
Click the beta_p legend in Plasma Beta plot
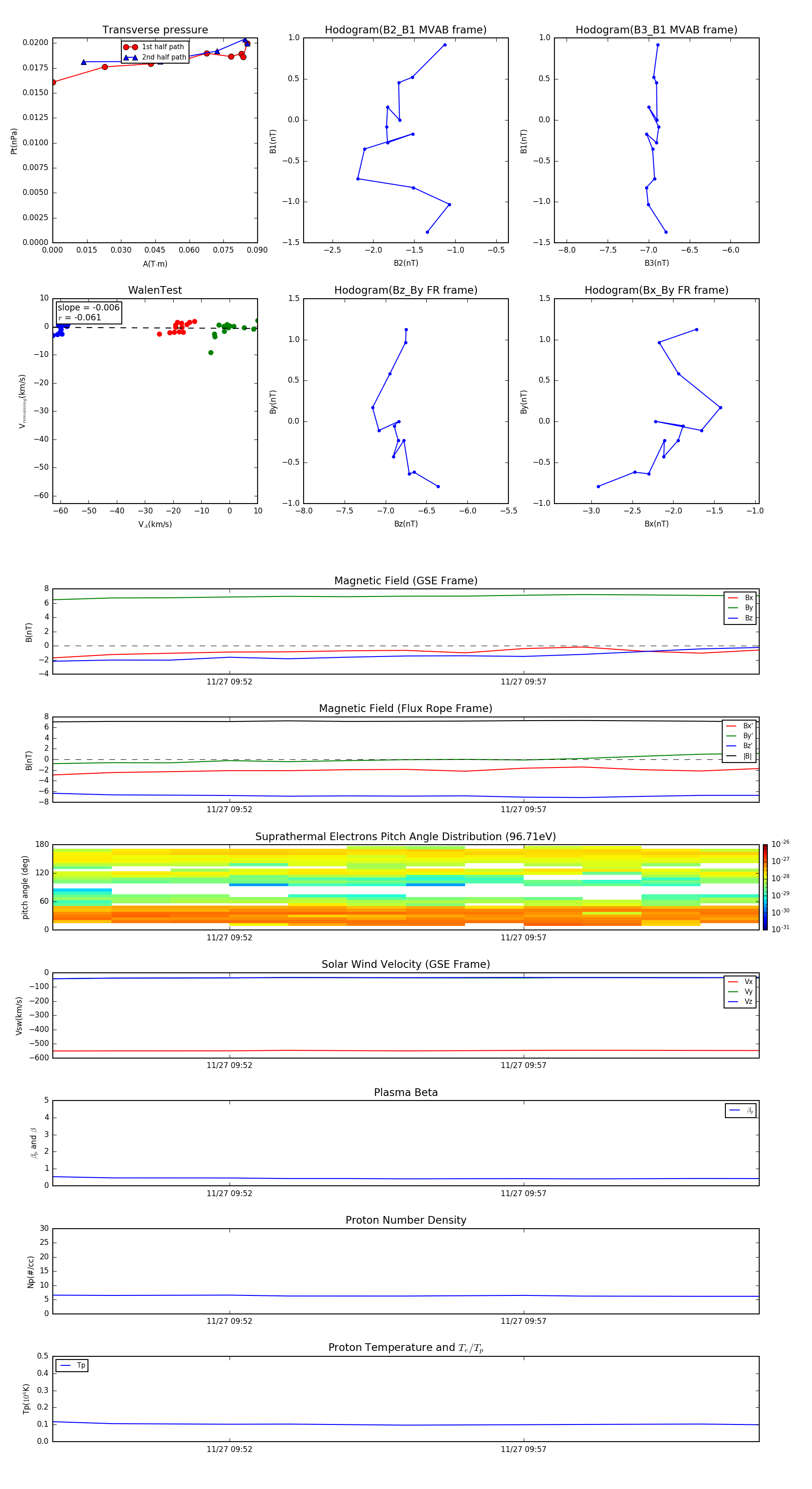741,1110
